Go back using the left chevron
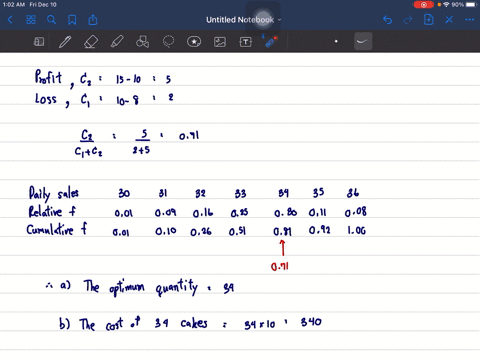Screen dimensions: 480x360 pos(10,20)
